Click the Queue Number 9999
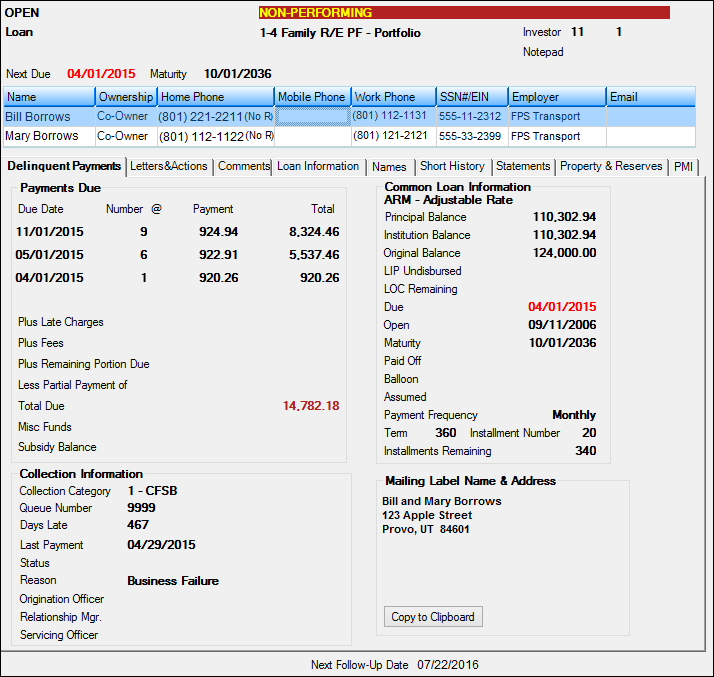Viewport: 714px width, 677px height. [141, 508]
